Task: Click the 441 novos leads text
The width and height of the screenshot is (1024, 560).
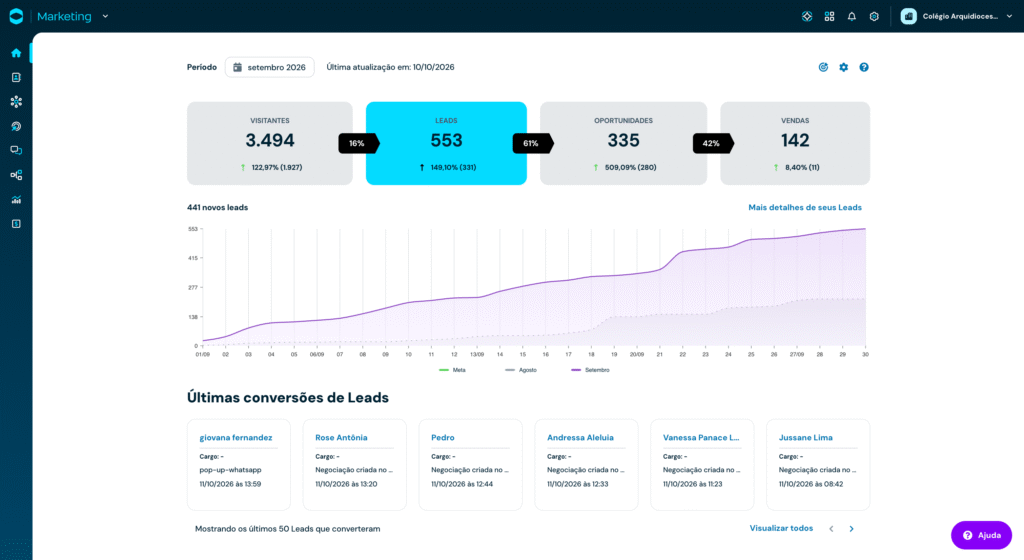Action: [x=217, y=208]
